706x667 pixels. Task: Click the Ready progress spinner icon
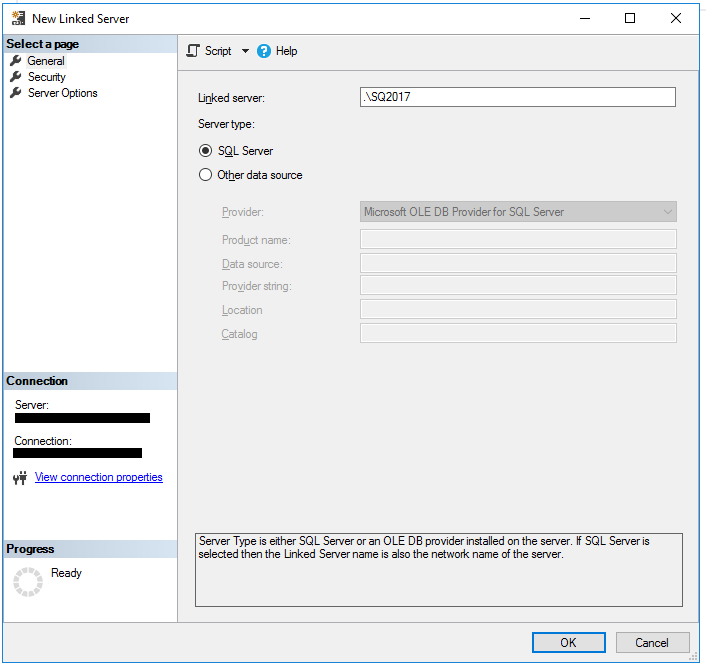tap(28, 581)
